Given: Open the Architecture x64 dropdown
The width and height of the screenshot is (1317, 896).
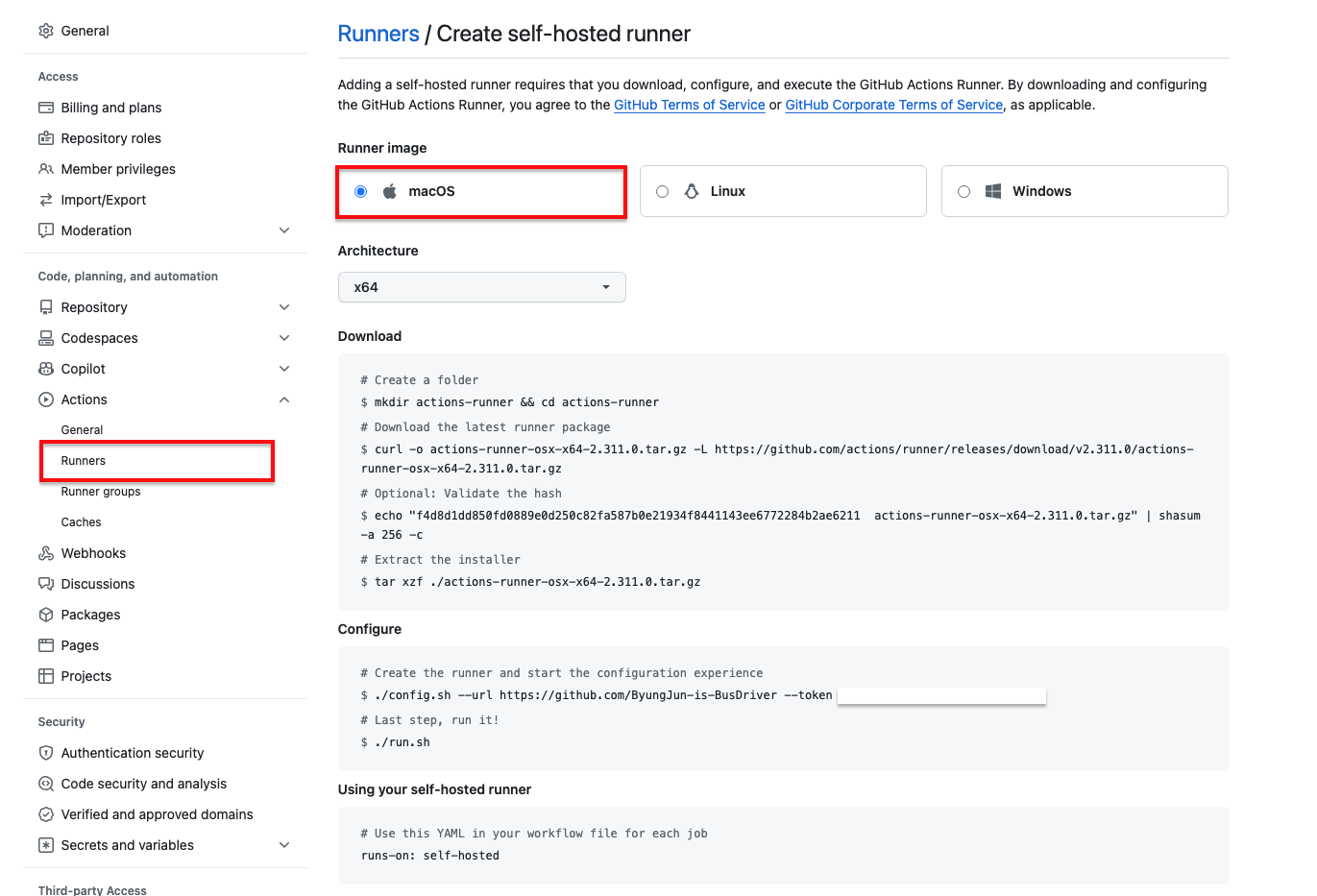Looking at the screenshot, I should point(482,287).
